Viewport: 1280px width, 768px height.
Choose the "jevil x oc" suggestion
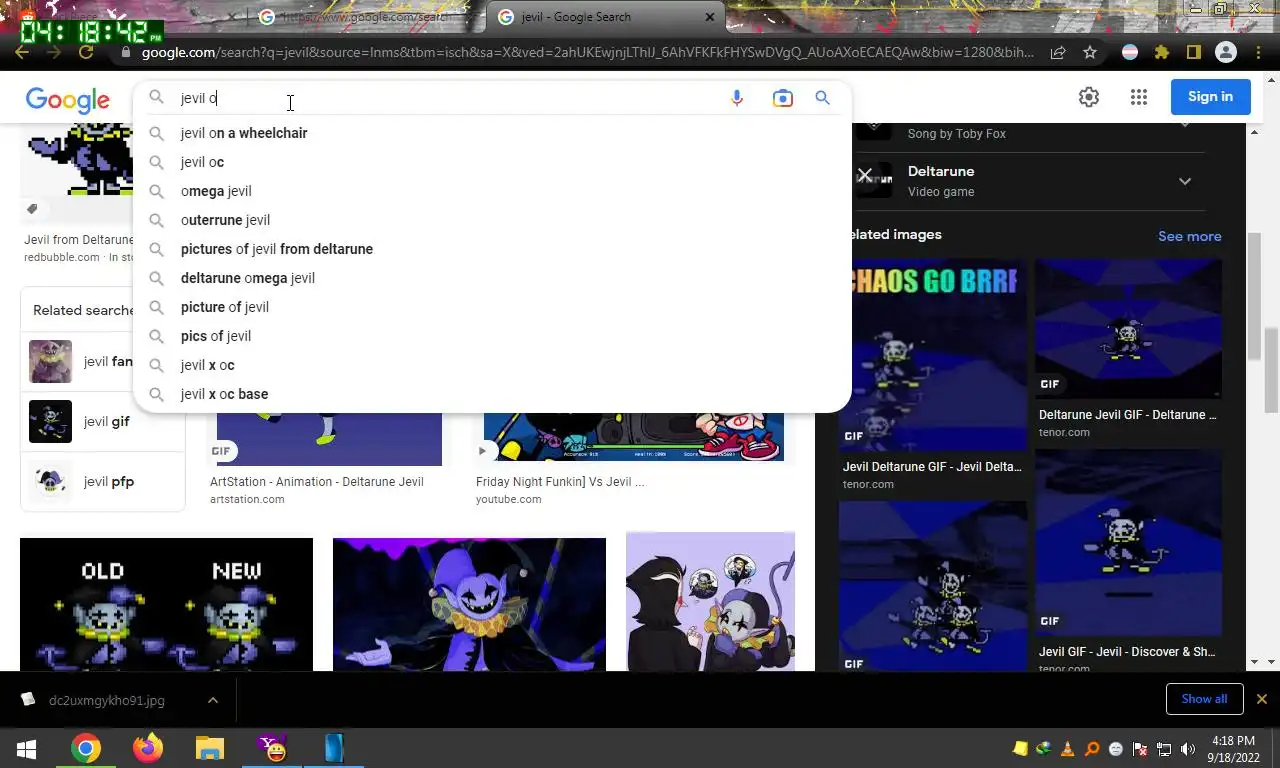point(492,365)
